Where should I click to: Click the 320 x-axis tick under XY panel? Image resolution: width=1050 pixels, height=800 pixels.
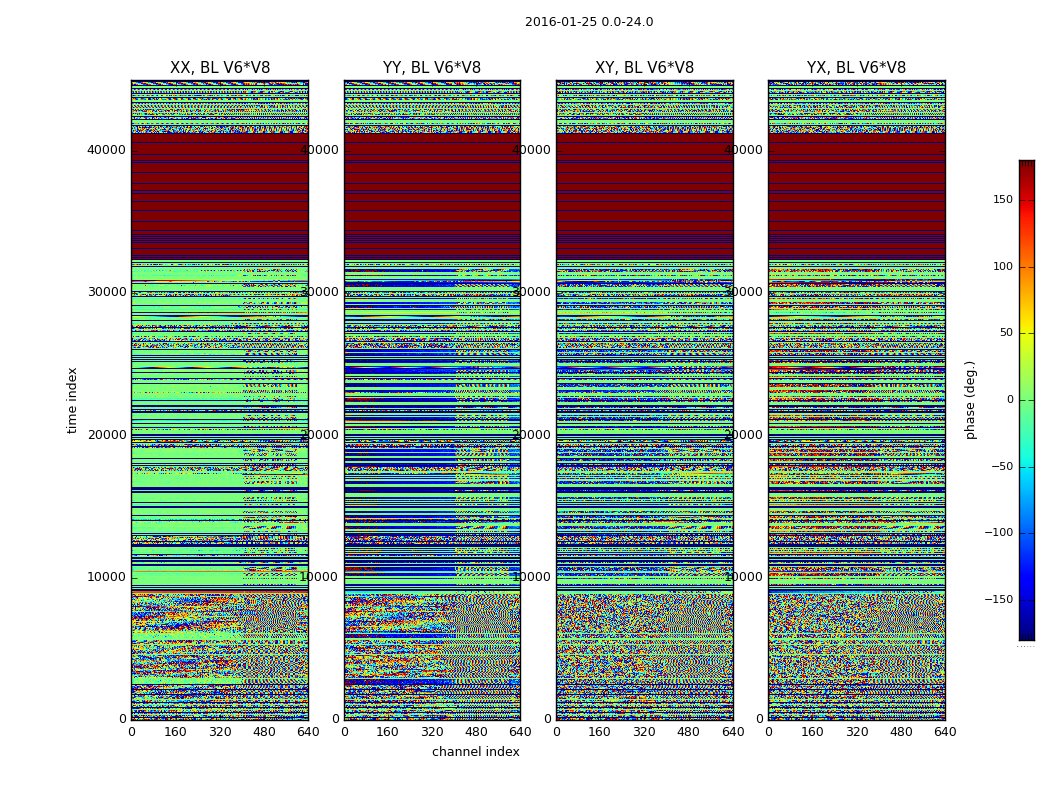[x=644, y=732]
